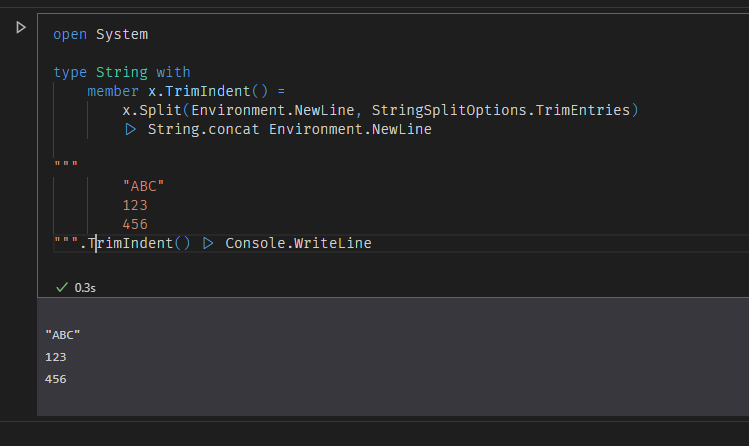Click 'x.TrimIndent()' in the member definition
This screenshot has height=446, width=749.
[208, 91]
